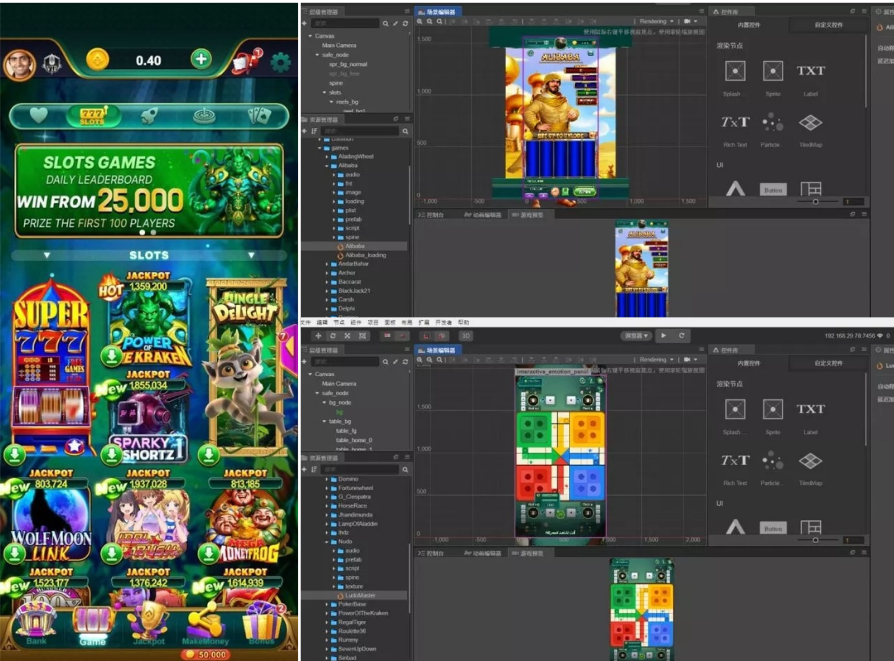Open the camera dropdown in the Alibaba scene toolbar
894x661 pixels.
[690, 21]
